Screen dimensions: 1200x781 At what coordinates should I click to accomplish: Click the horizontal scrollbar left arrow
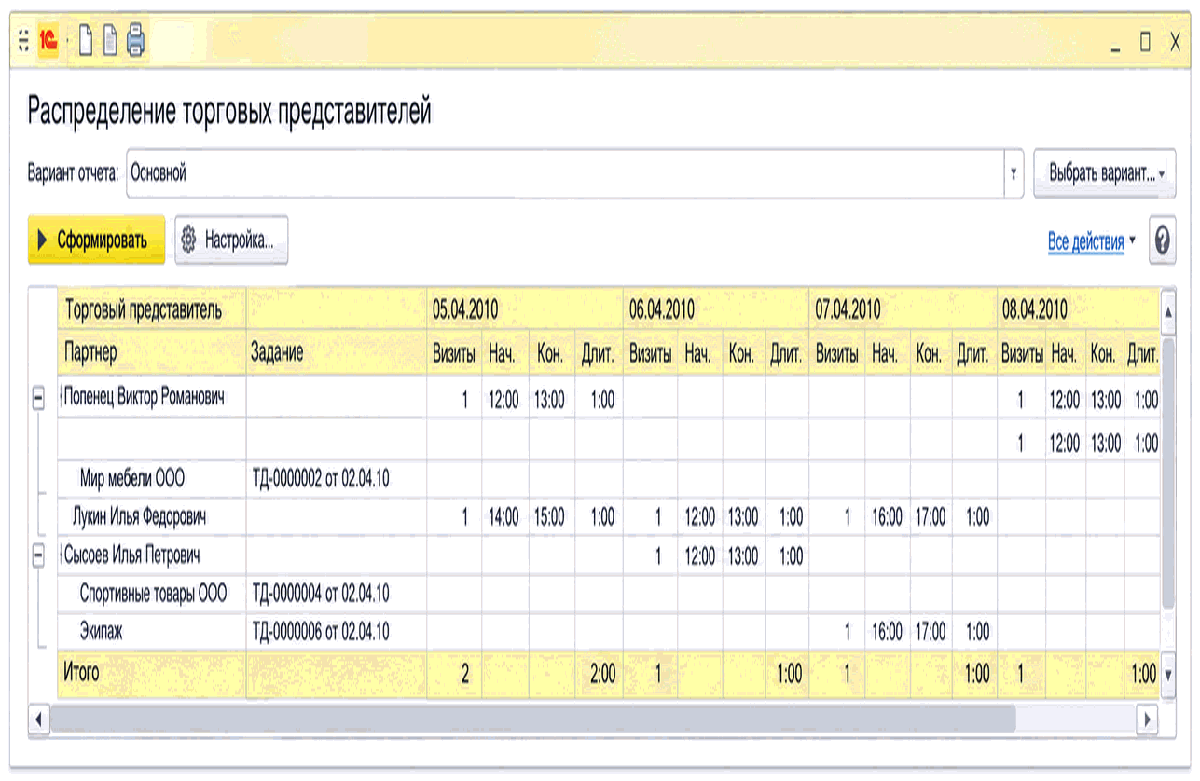point(41,718)
